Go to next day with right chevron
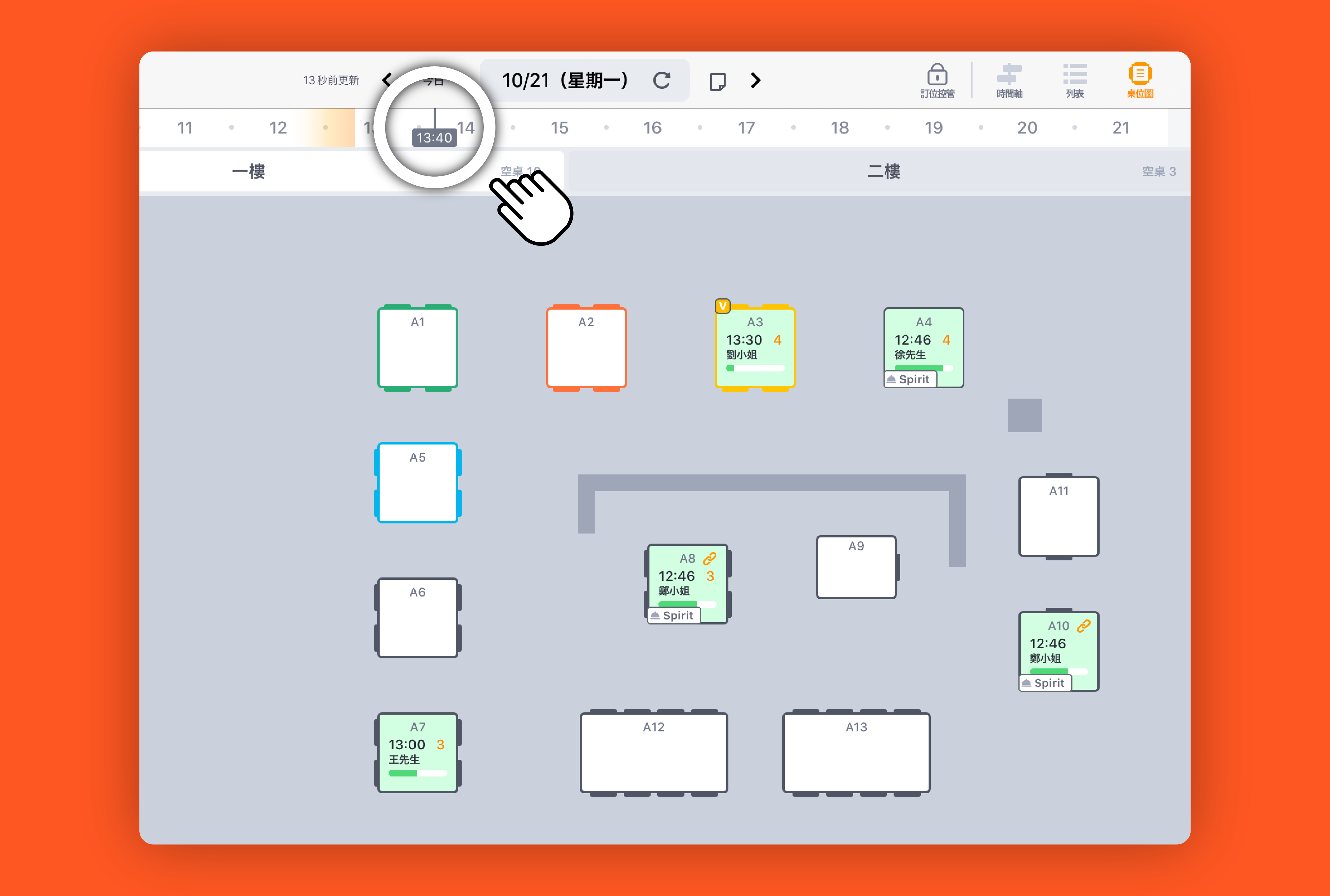The height and width of the screenshot is (896, 1330). click(x=755, y=81)
